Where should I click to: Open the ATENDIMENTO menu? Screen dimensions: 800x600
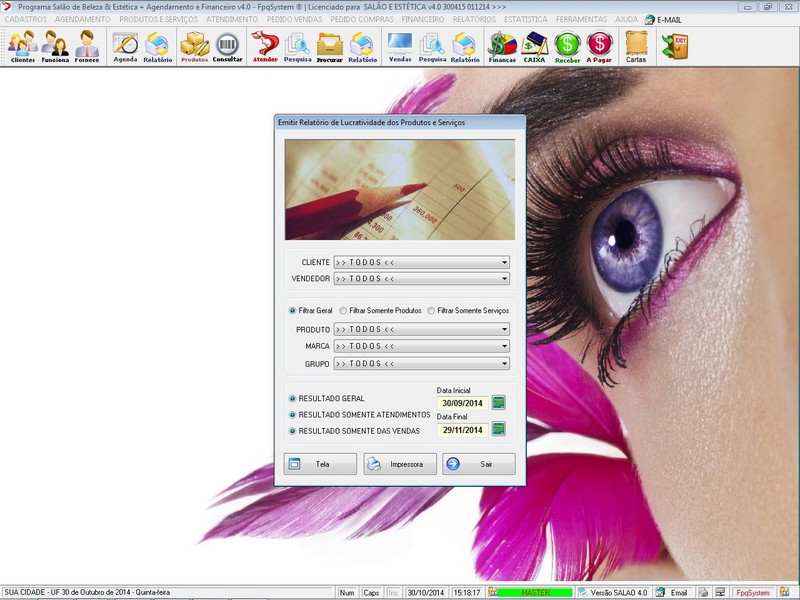(232, 19)
